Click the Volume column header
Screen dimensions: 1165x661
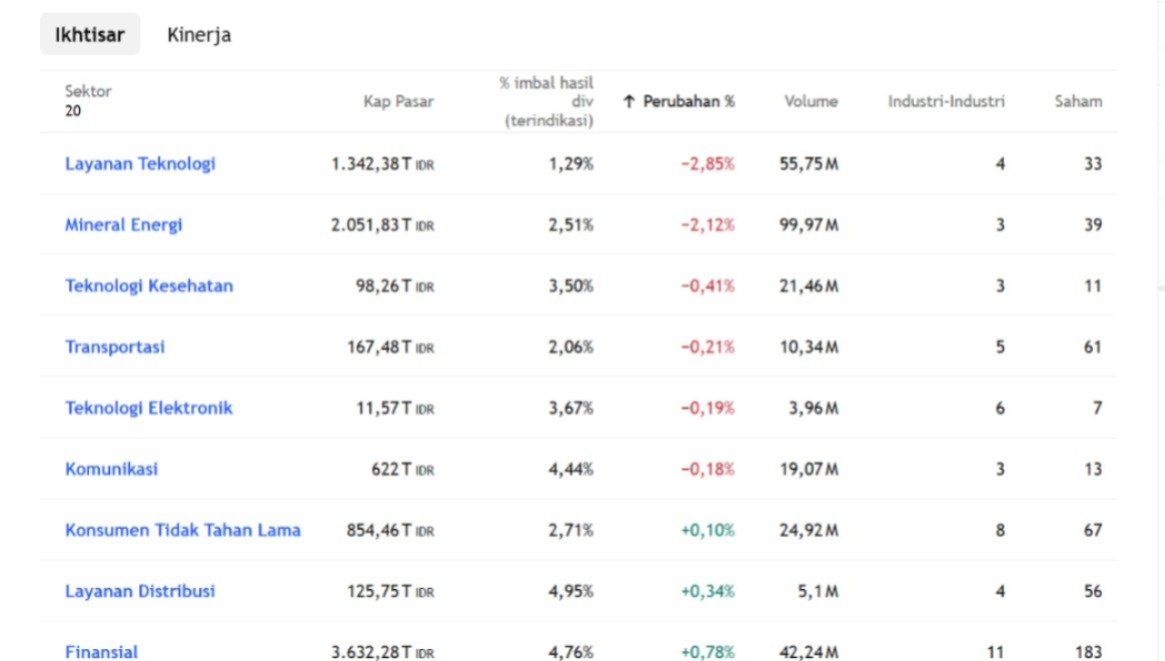click(810, 101)
